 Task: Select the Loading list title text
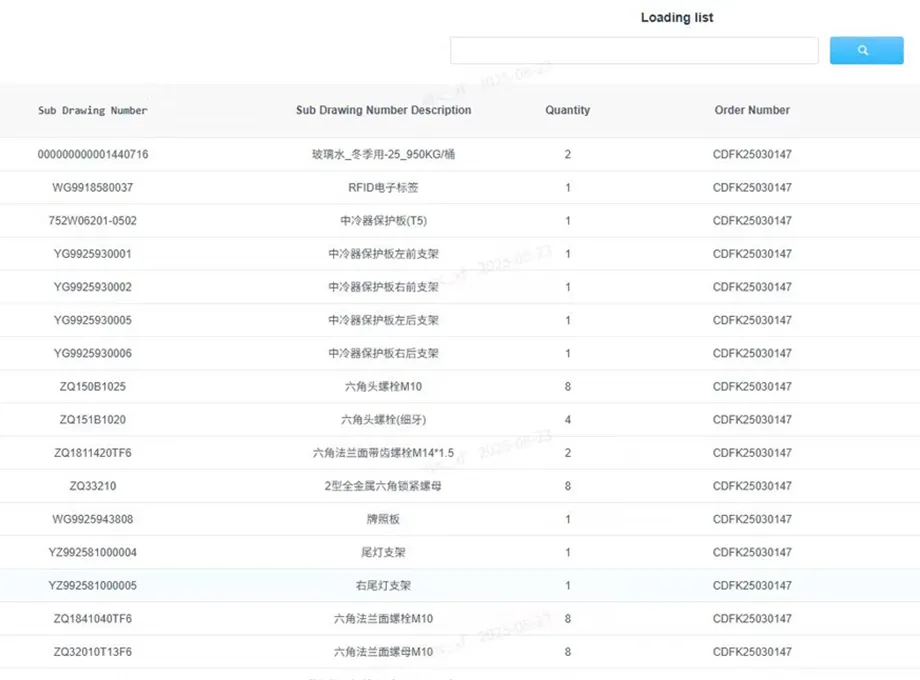click(x=677, y=17)
